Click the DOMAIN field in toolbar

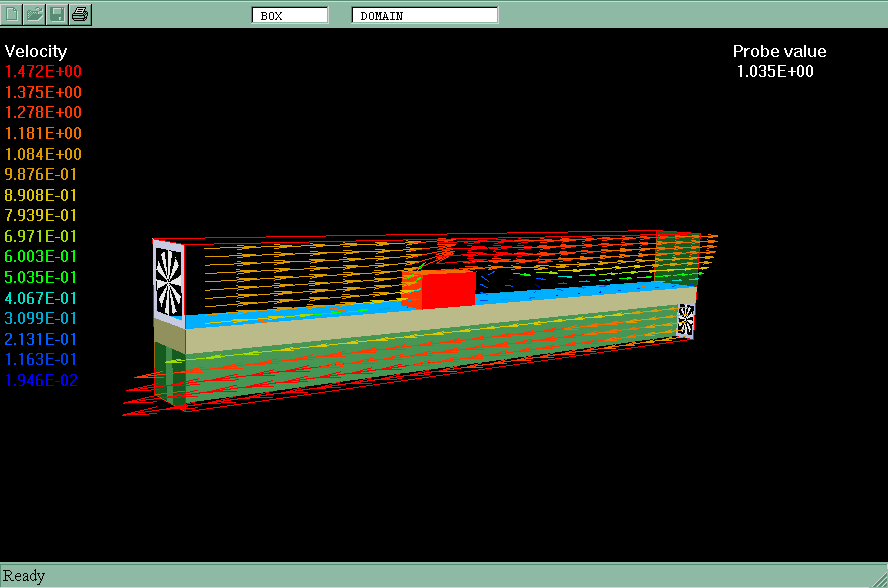click(424, 15)
